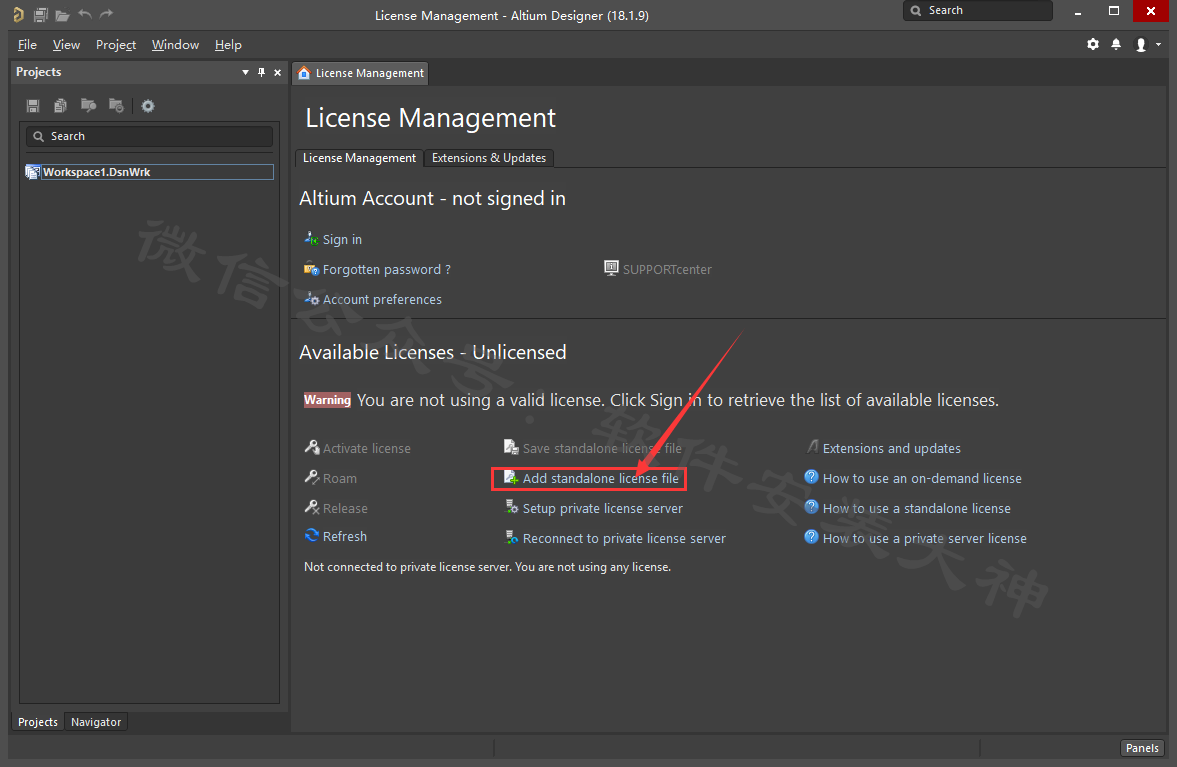Open settings via the top-right gear icon
Image resolution: width=1177 pixels, height=767 pixels.
(1093, 44)
